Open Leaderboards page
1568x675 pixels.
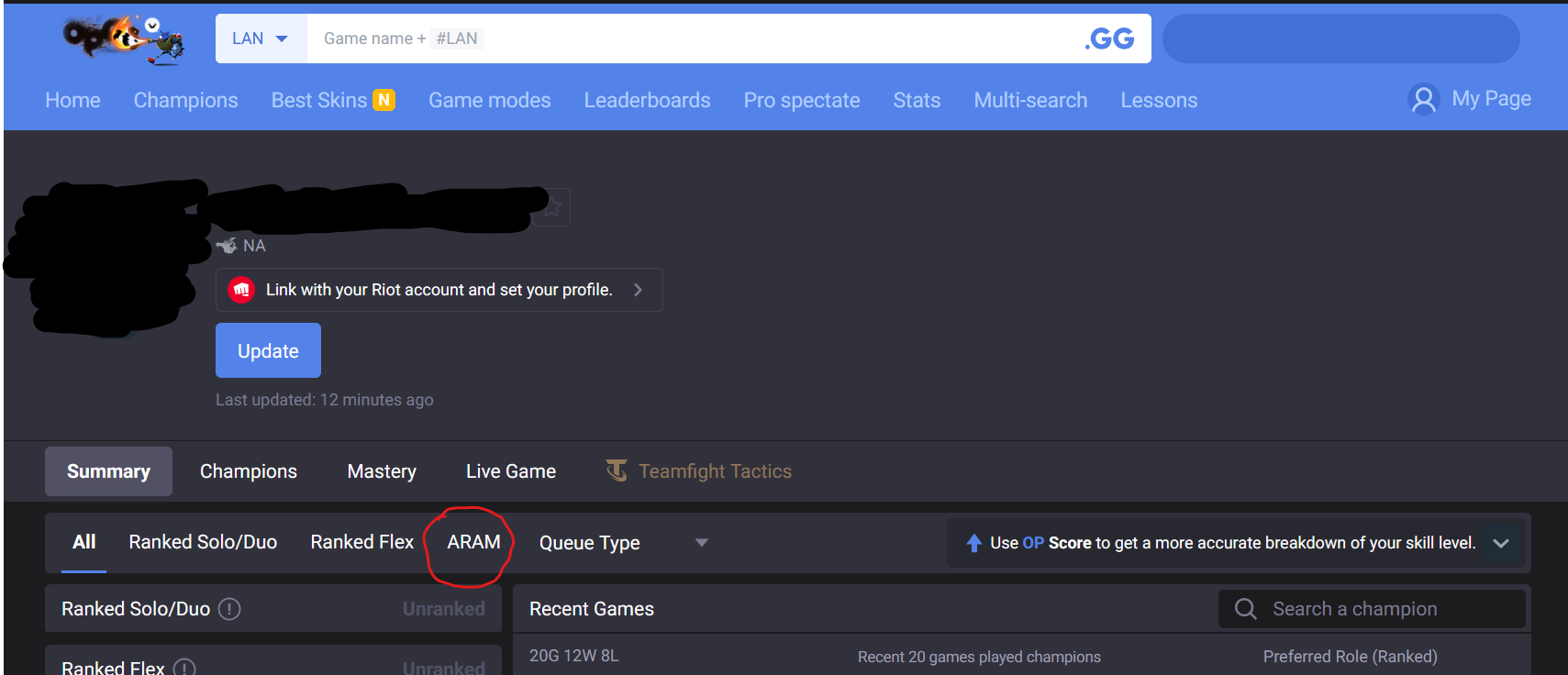pos(648,100)
